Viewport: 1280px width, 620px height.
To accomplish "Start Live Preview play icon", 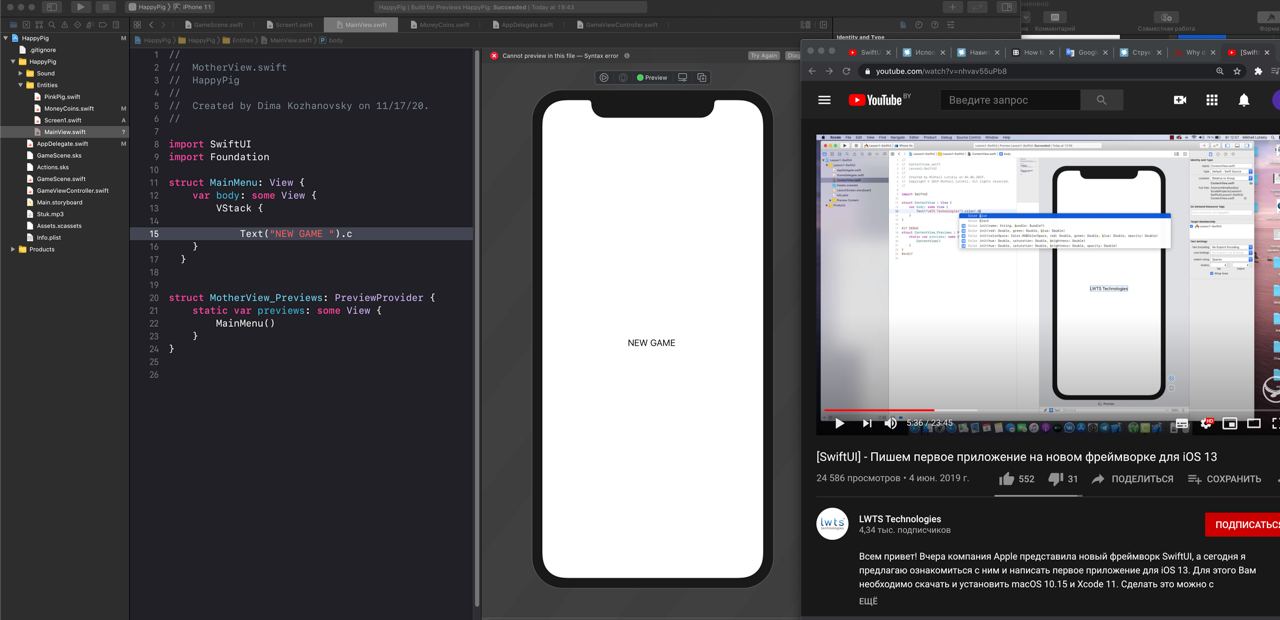I will coord(604,77).
